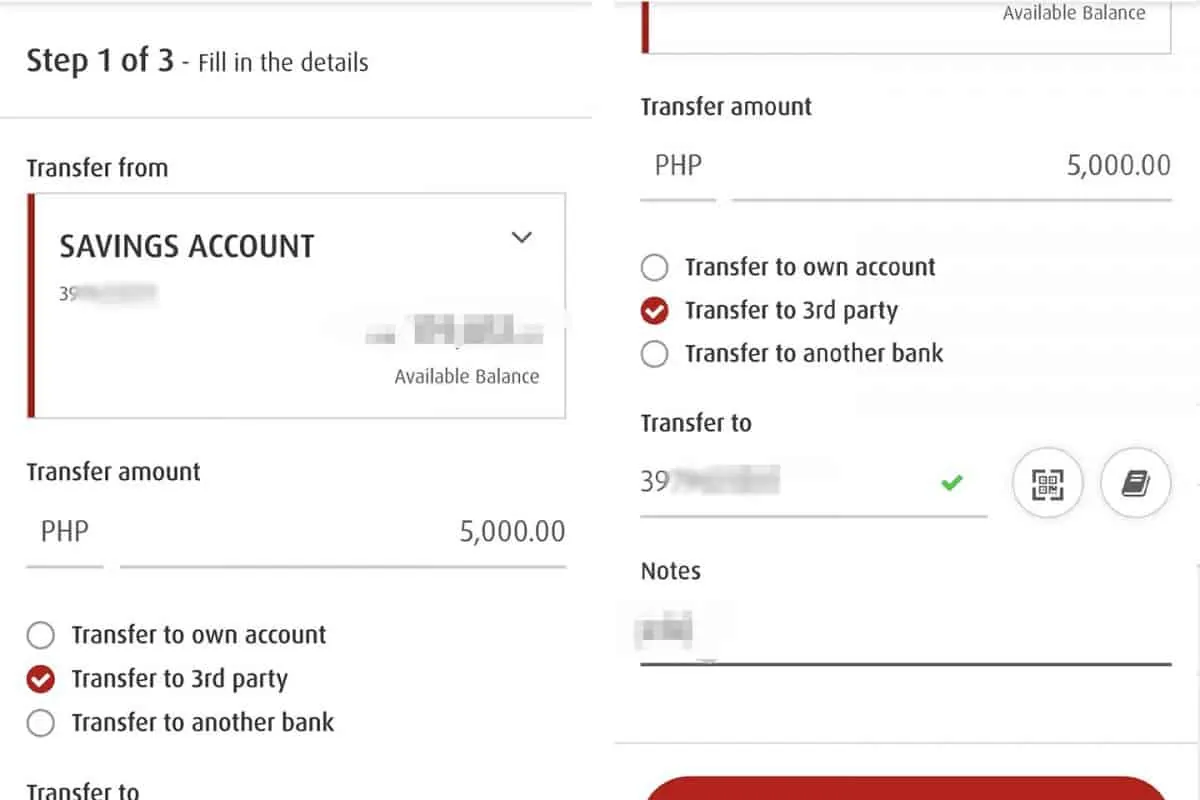
Task: Open the Savings Account source card
Action: [x=298, y=305]
